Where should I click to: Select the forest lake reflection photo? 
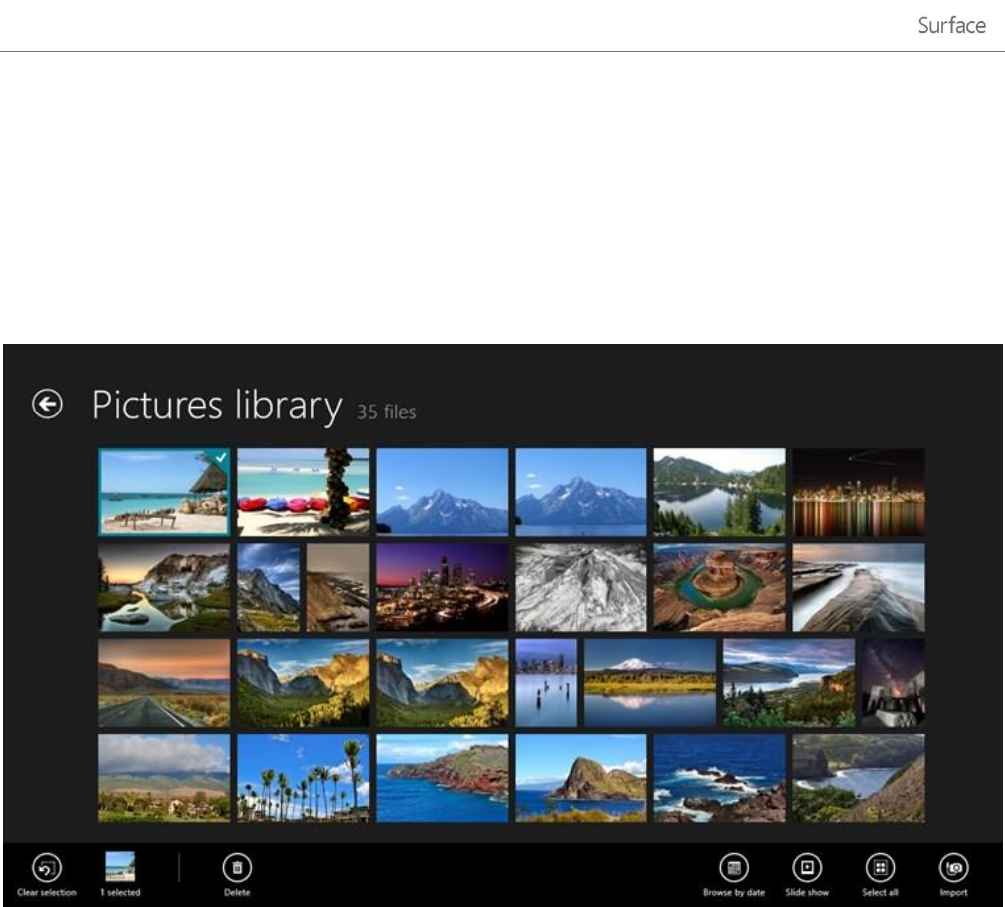point(719,491)
